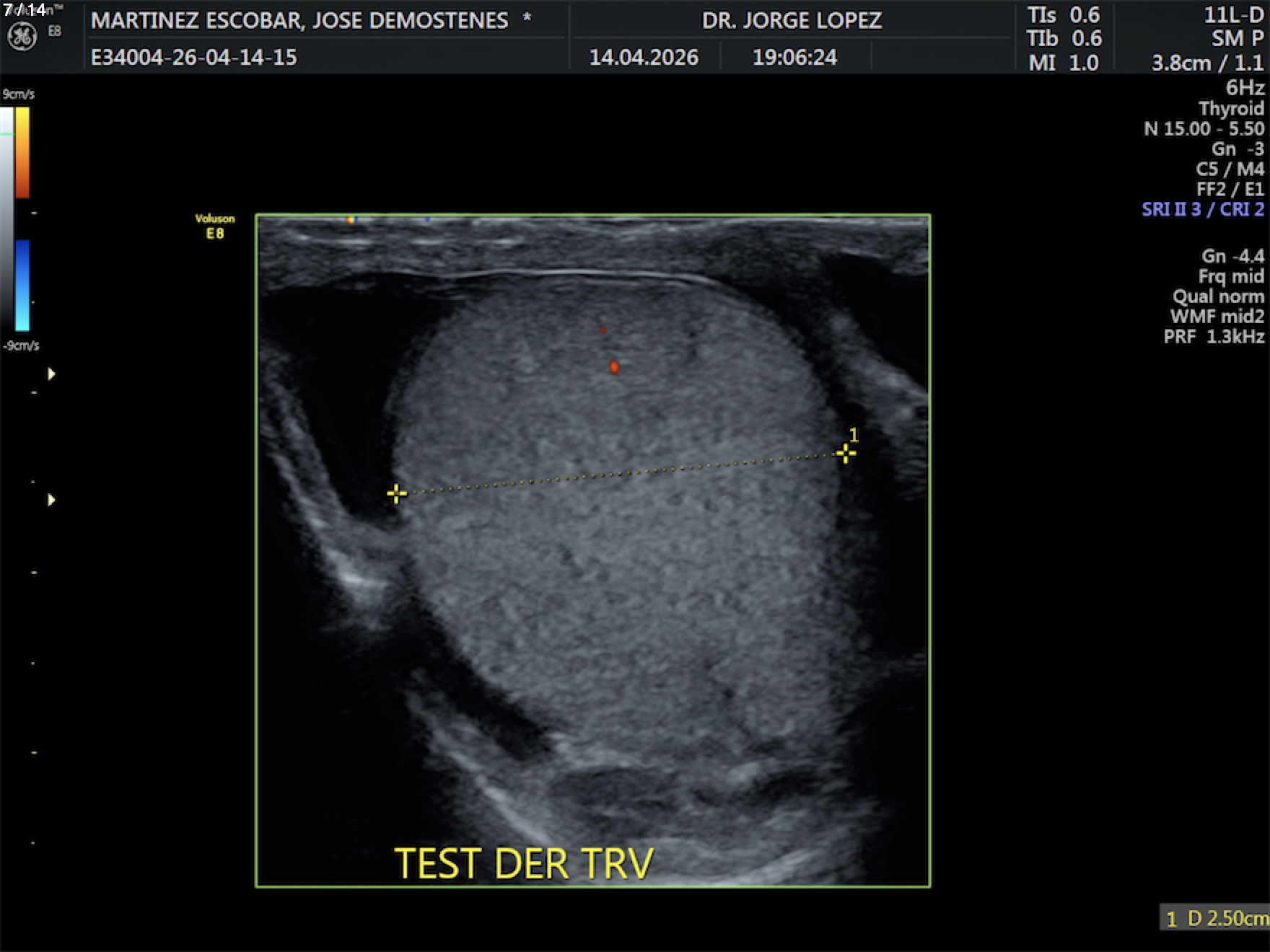The width and height of the screenshot is (1270, 952).
Task: Select the left caliper cross marker
Action: tap(396, 493)
